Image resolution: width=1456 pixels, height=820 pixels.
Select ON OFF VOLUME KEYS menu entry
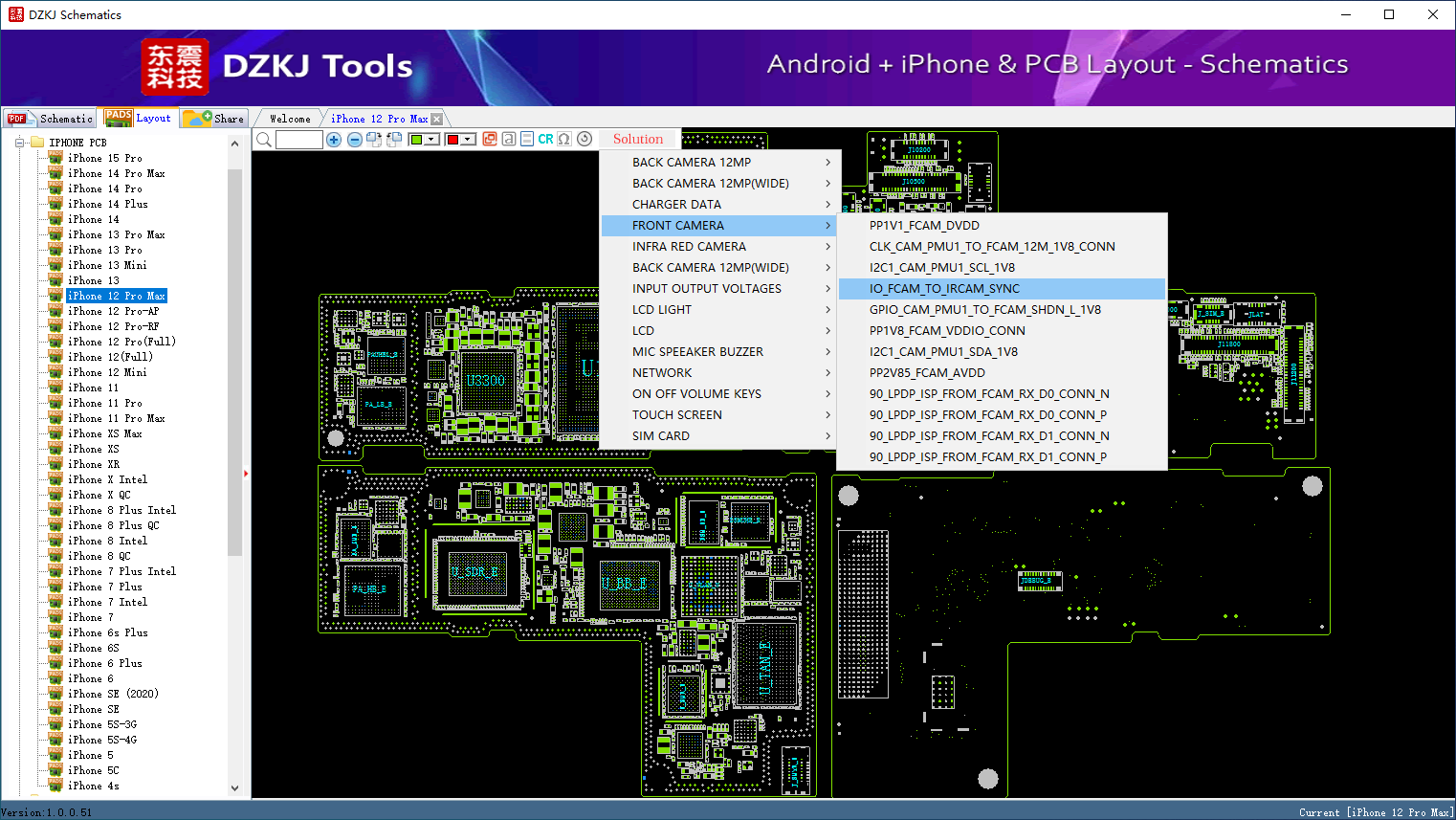click(x=719, y=394)
